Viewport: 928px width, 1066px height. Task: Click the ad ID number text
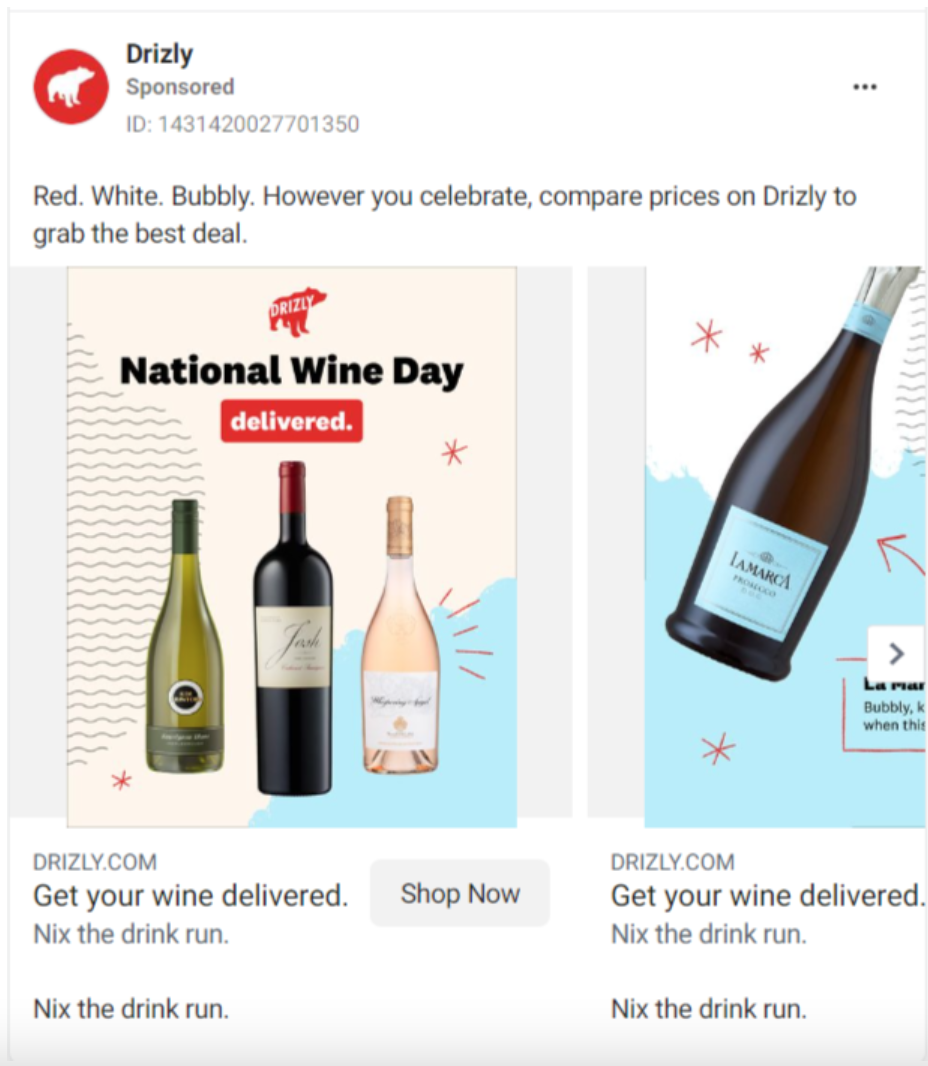click(242, 124)
